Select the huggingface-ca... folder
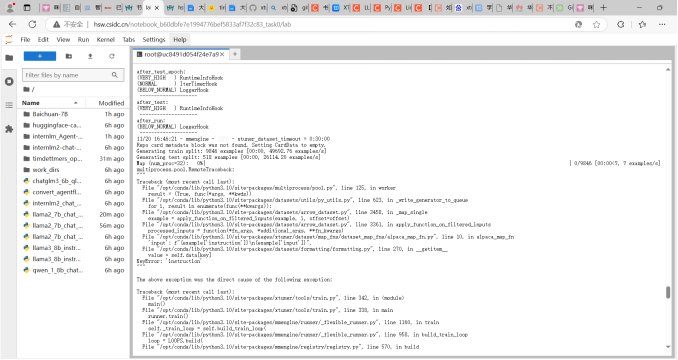 pos(73,125)
